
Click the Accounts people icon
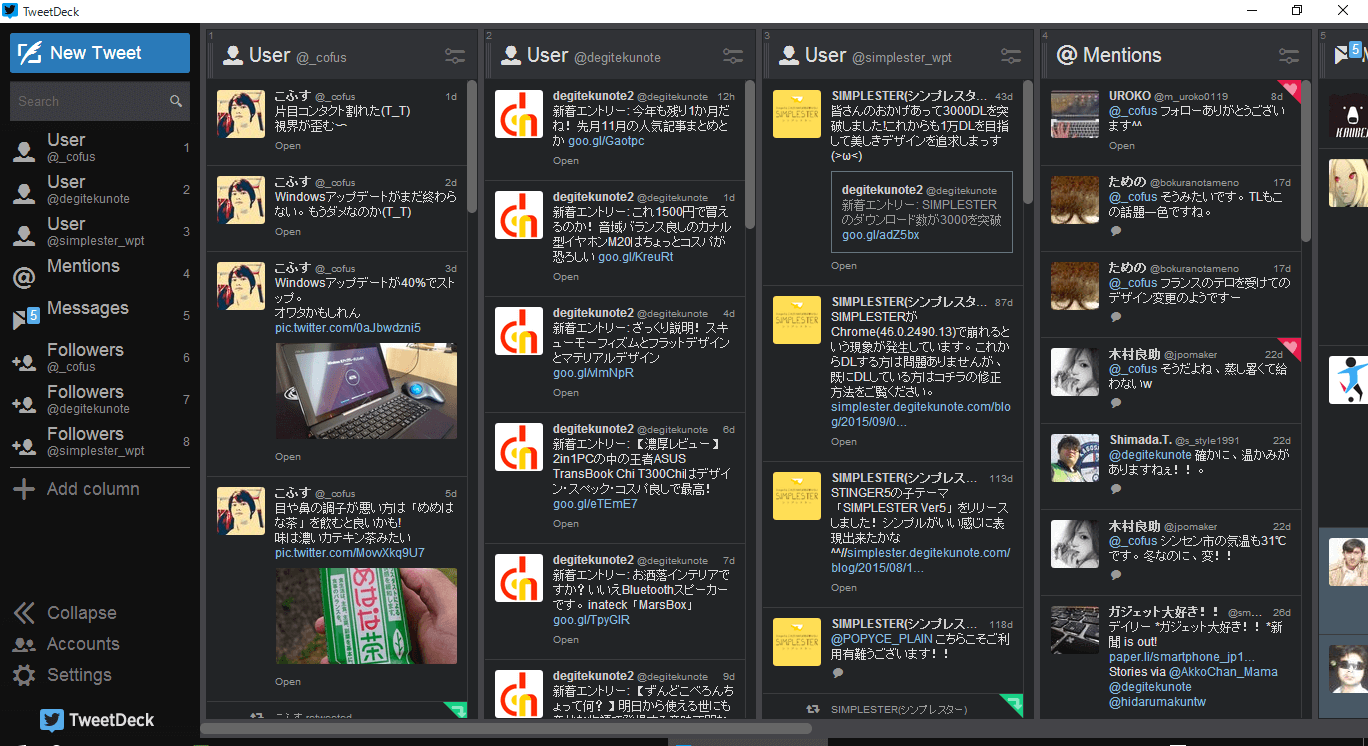pos(24,645)
